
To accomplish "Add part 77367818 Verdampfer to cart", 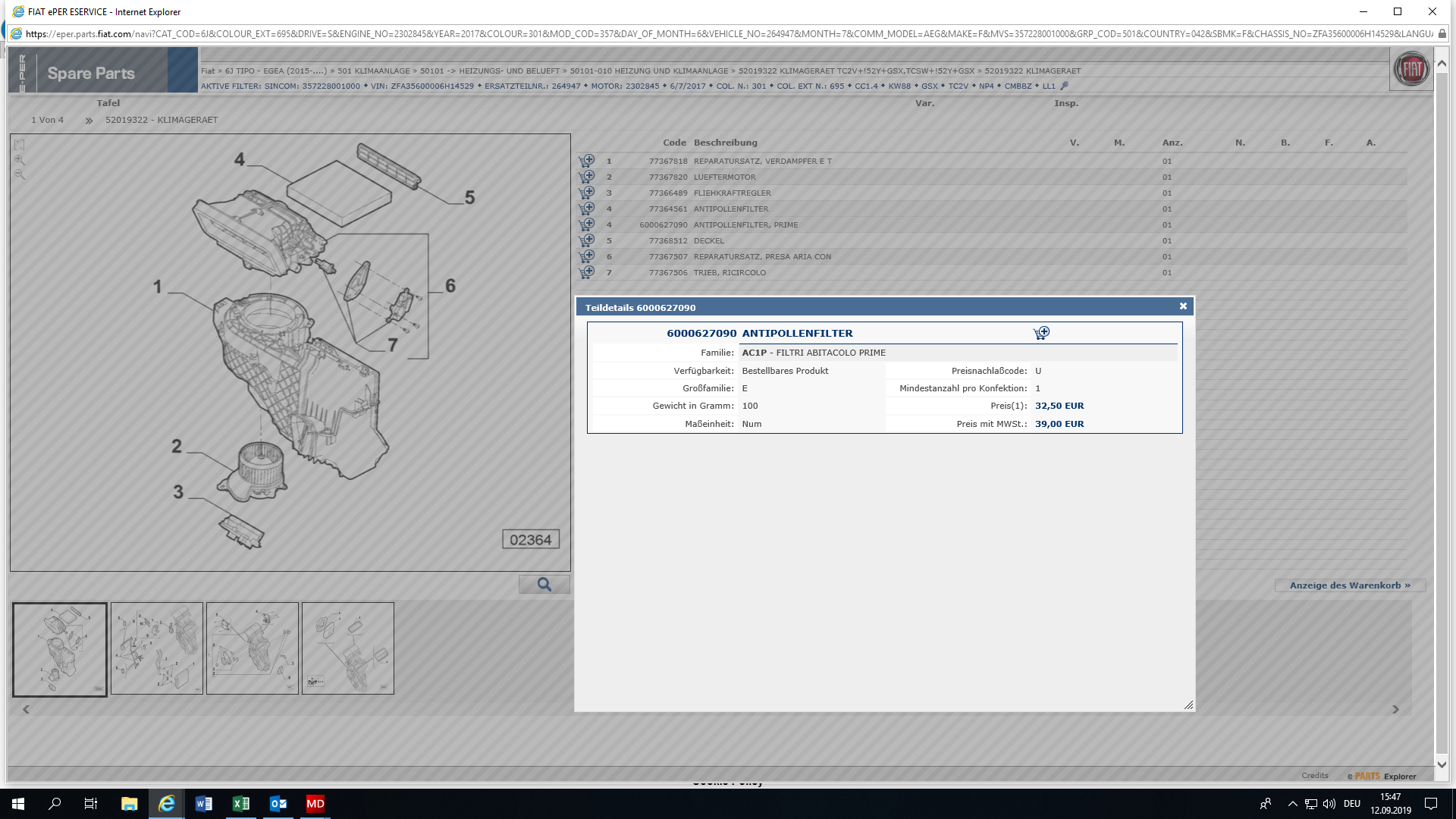I will (586, 161).
